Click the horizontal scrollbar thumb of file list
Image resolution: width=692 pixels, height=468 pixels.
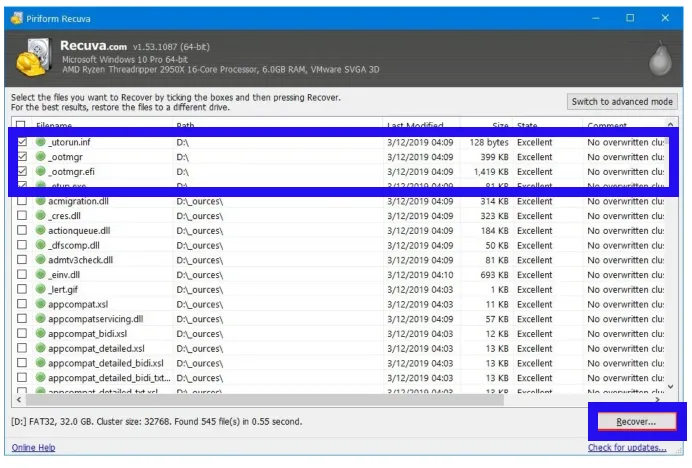265,400
